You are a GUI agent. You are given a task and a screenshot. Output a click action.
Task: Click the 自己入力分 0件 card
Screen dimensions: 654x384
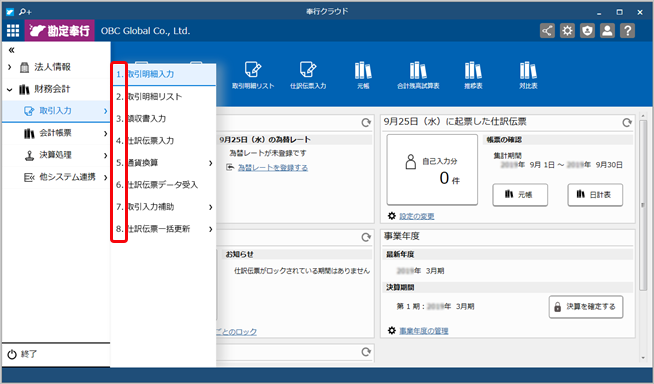[x=432, y=170]
